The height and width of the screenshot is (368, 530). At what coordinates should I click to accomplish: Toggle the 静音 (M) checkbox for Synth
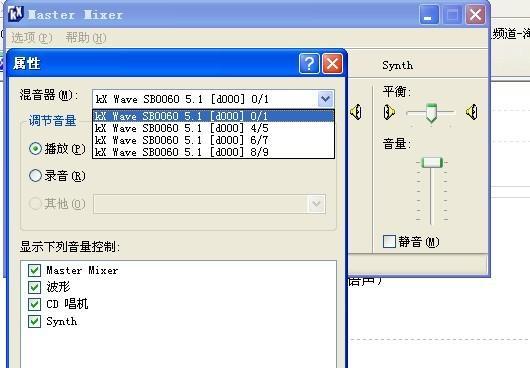click(389, 242)
